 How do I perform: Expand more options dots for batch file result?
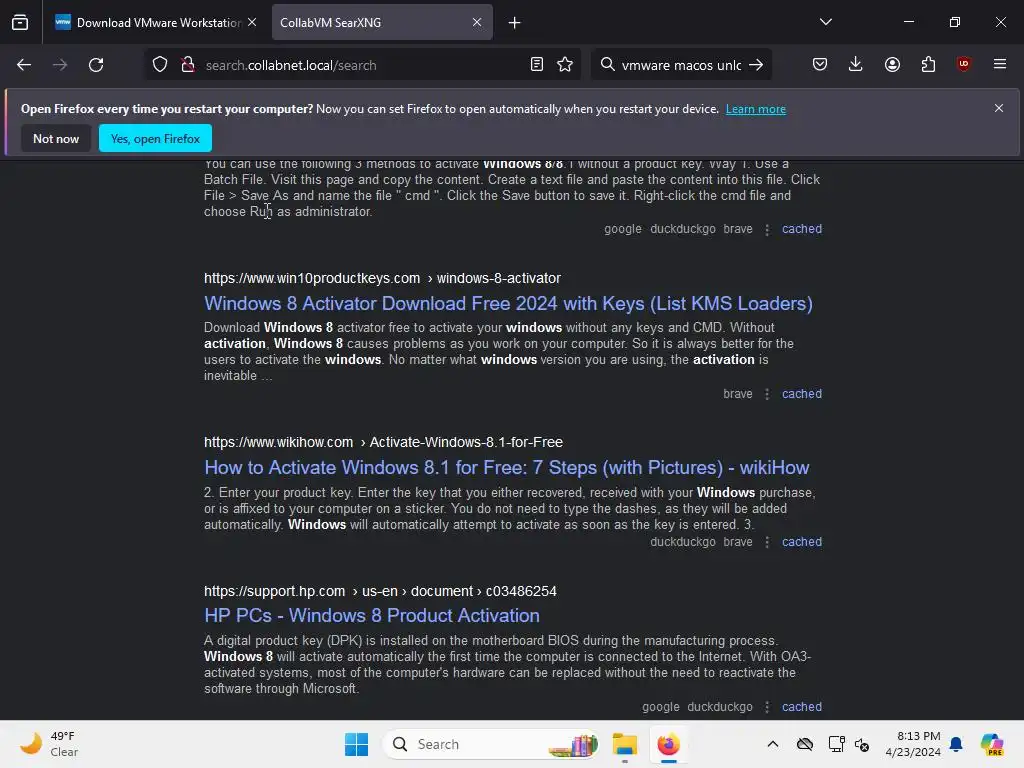pos(767,229)
